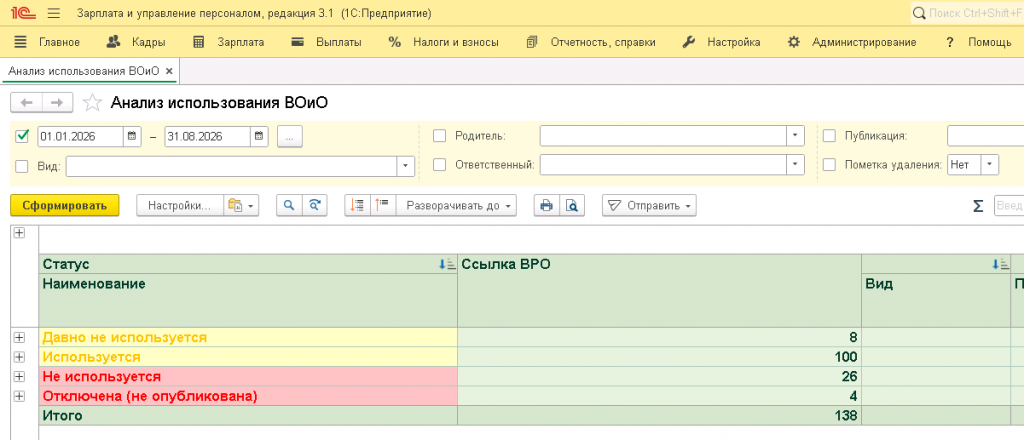Enable the Ответственный filter checkbox
Screen dimensions: 1024x440
pyautogui.click(x=440, y=165)
